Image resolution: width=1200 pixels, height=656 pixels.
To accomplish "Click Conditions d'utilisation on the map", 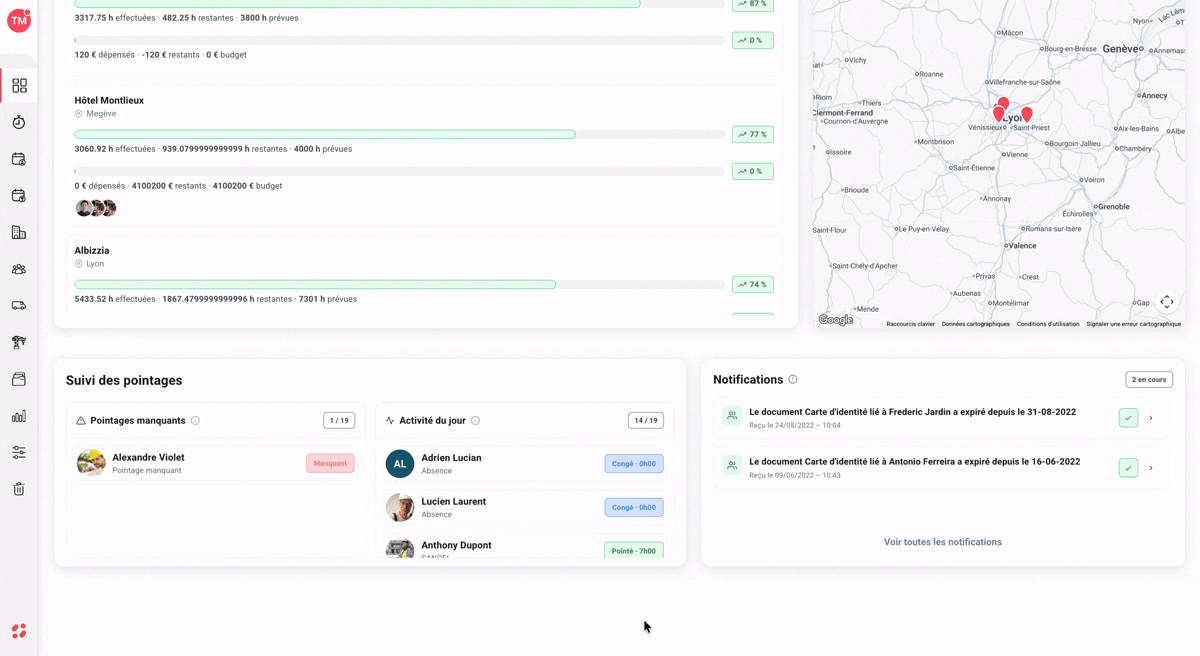I will 1048,324.
